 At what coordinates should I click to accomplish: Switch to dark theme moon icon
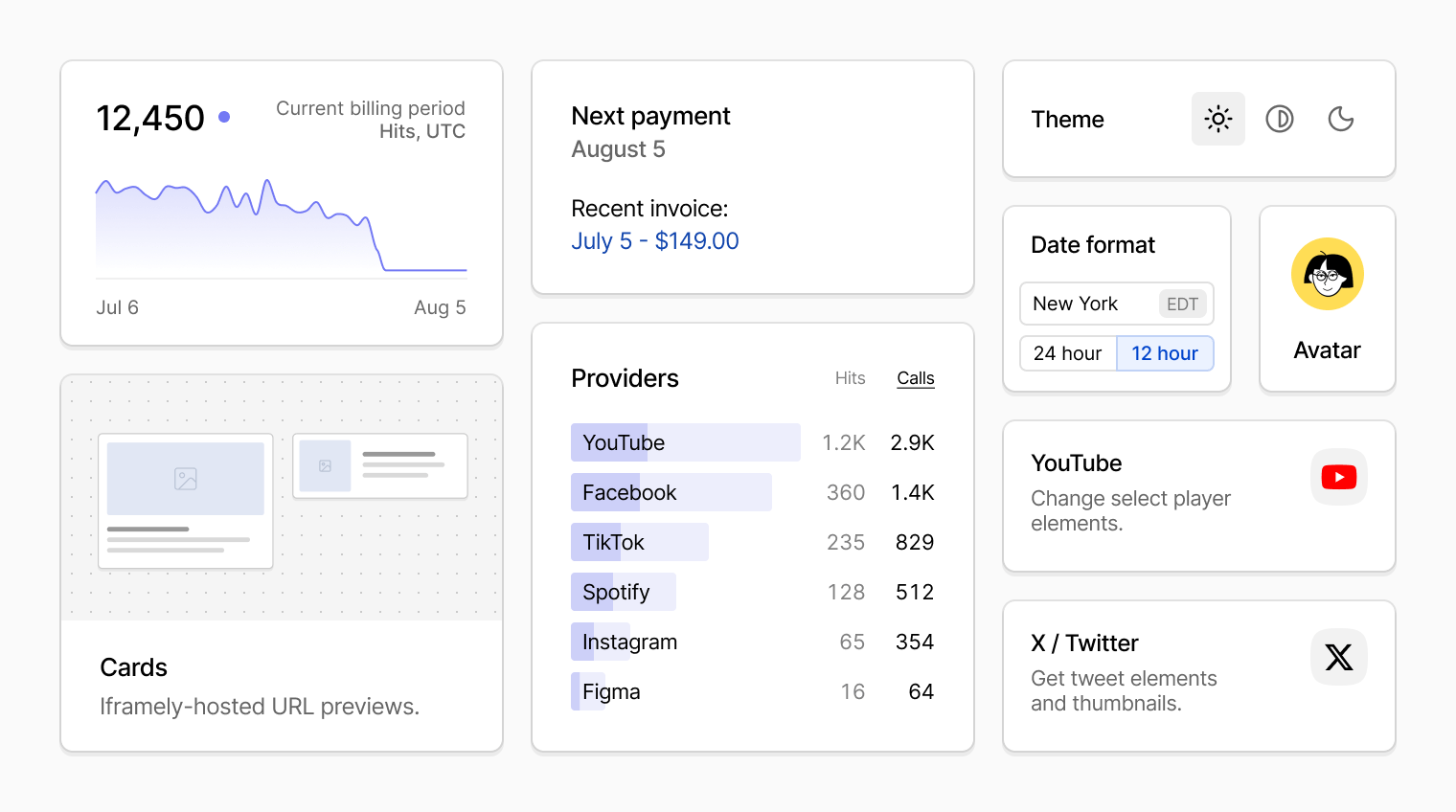click(1341, 119)
